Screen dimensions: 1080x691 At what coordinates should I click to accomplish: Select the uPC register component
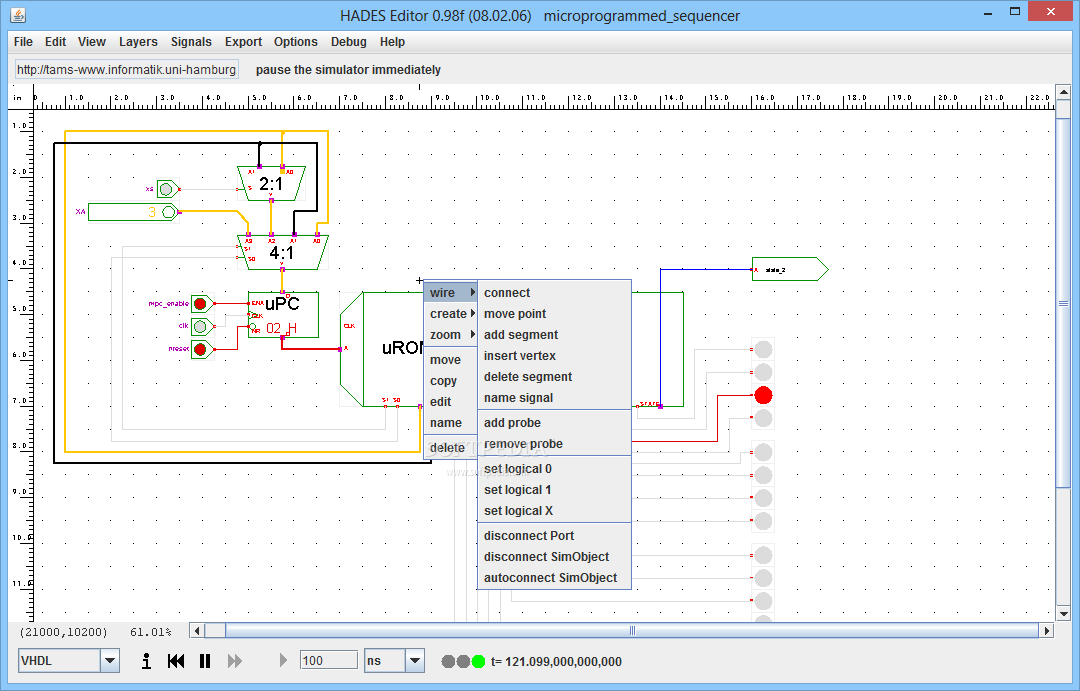283,315
